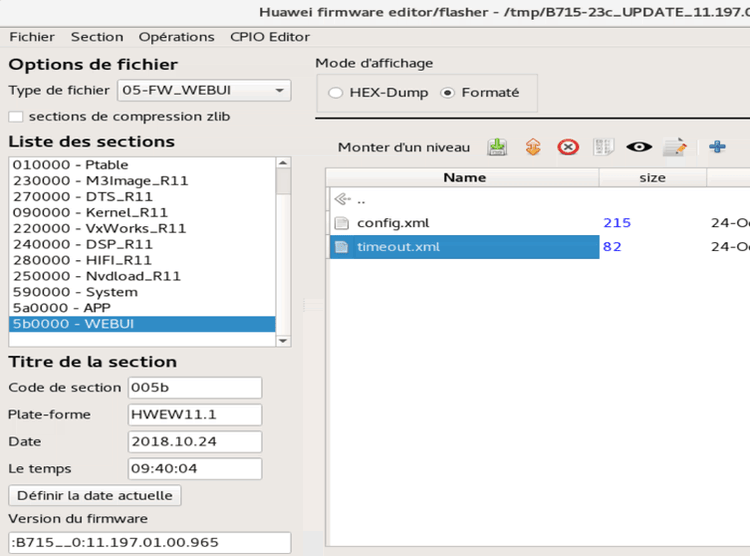Click the red circled X delete icon
750x556 pixels.
pyautogui.click(x=568, y=147)
